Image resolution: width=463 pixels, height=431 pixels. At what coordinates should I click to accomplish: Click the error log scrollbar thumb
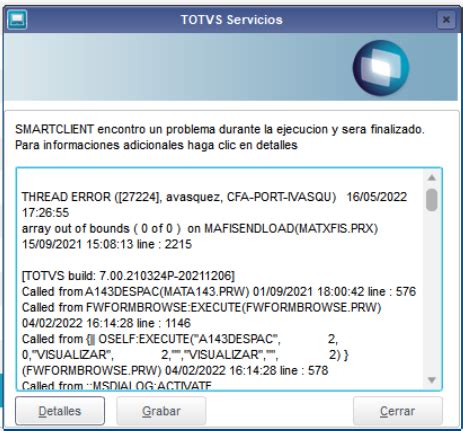click(x=432, y=200)
